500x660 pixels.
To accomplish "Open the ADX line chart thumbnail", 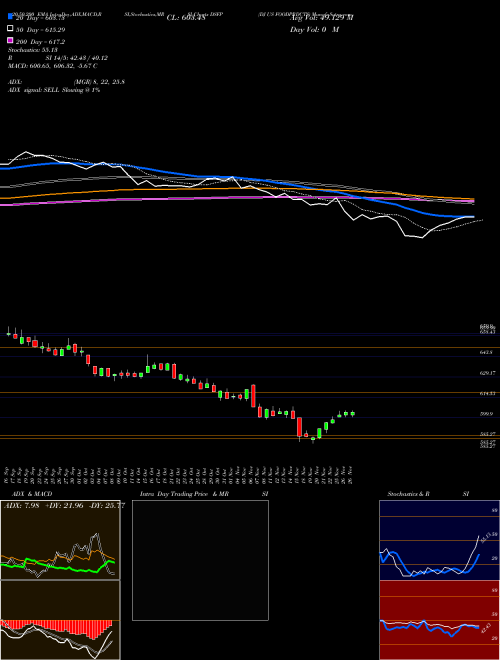I will coord(60,540).
